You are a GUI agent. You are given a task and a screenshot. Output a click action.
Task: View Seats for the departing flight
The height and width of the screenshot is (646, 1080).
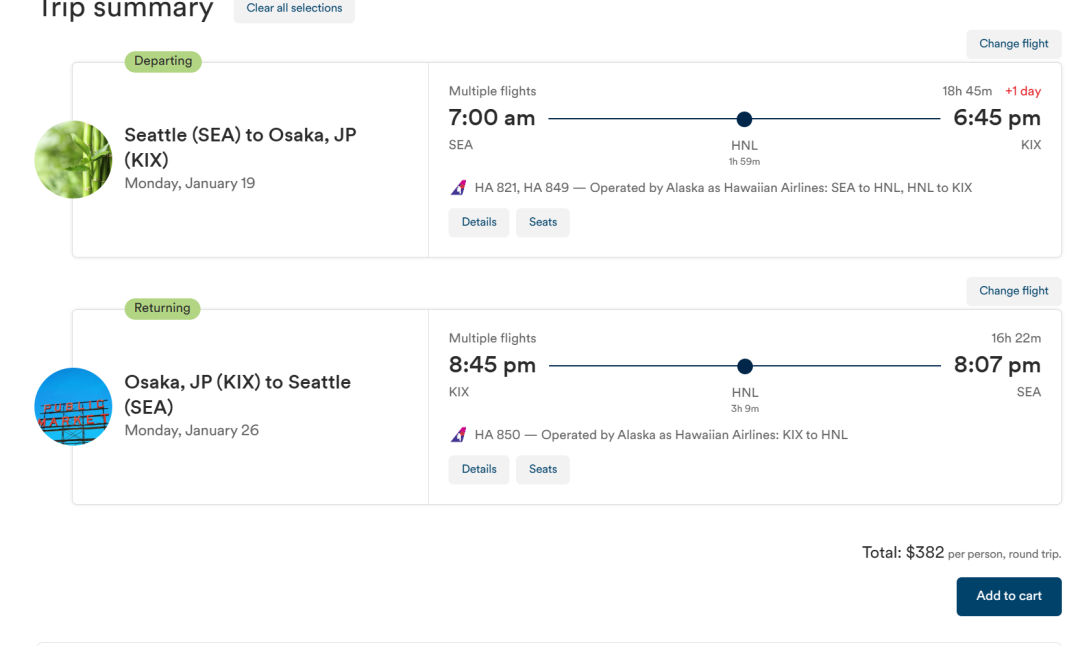543,222
